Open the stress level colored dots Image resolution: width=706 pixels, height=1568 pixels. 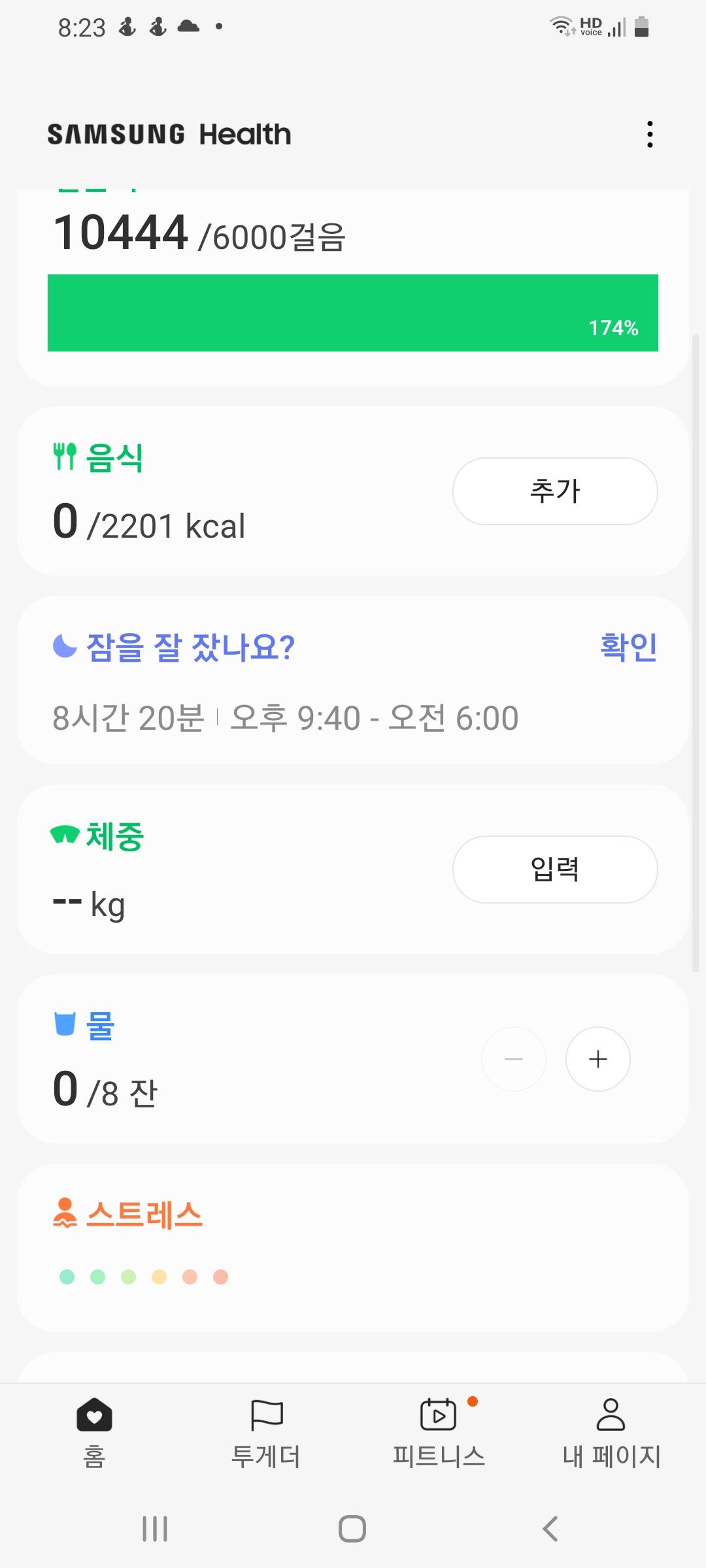coord(144,1277)
